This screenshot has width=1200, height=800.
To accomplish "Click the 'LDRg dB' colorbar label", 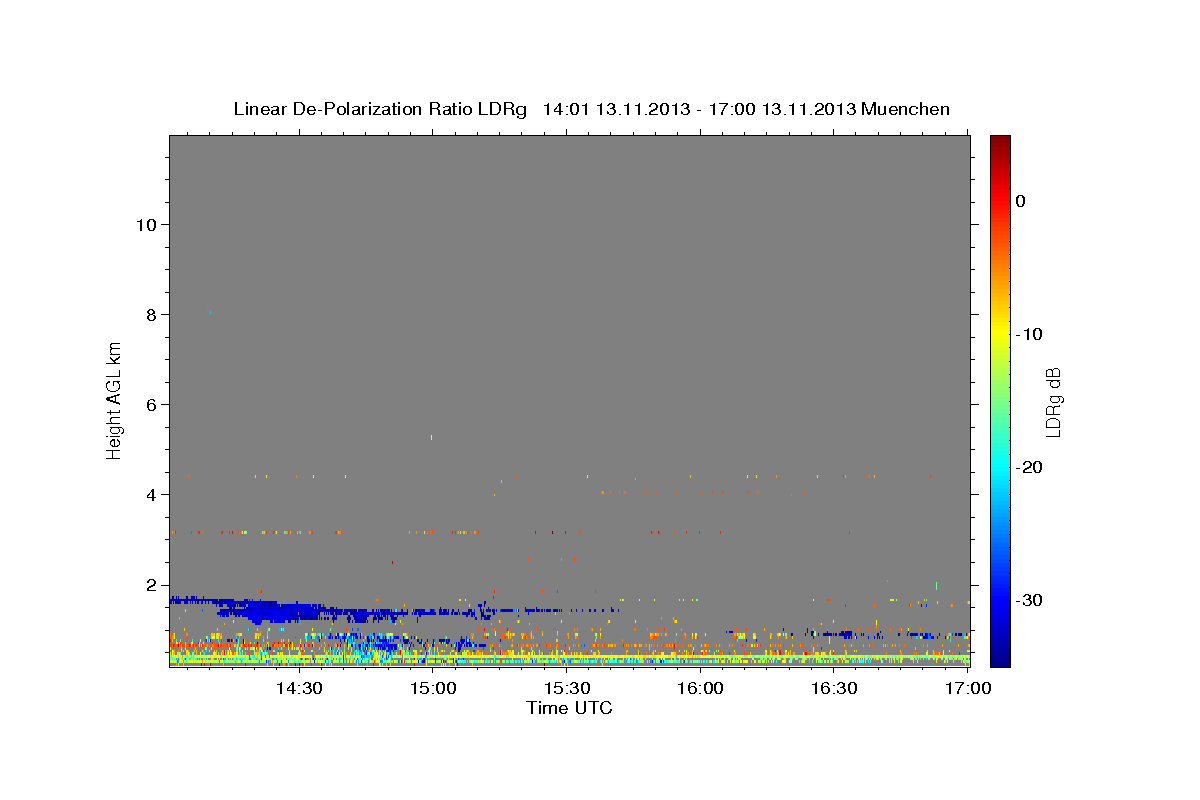I will (x=1052, y=401).
